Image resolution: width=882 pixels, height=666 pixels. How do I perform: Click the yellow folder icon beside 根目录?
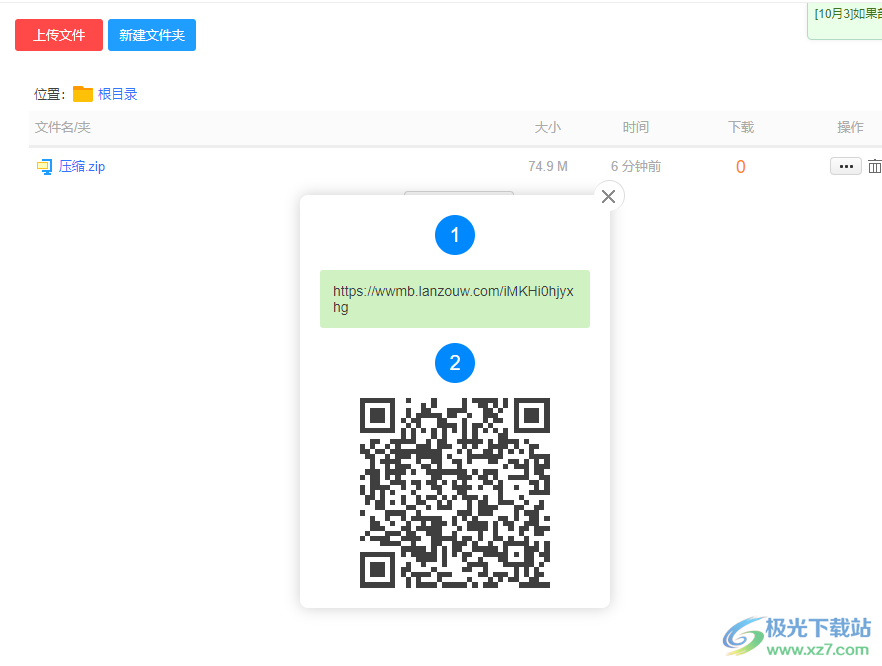tap(83, 94)
